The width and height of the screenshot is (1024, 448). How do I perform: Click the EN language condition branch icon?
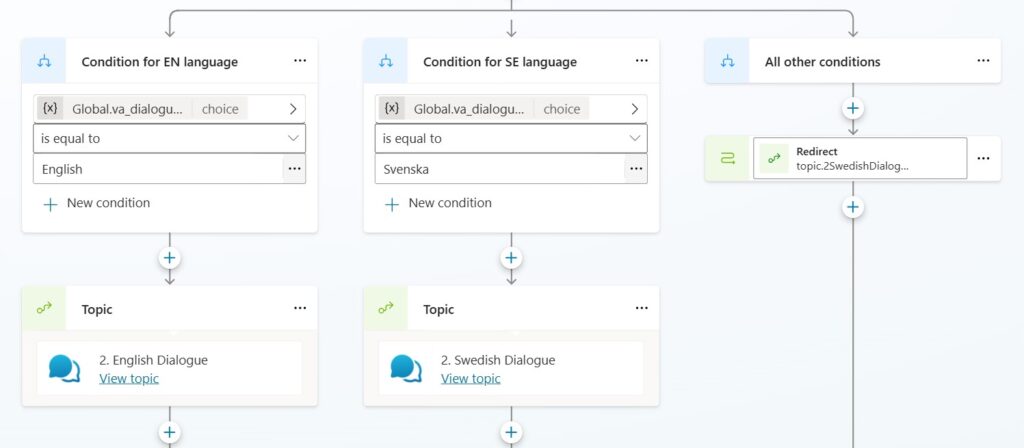44,61
